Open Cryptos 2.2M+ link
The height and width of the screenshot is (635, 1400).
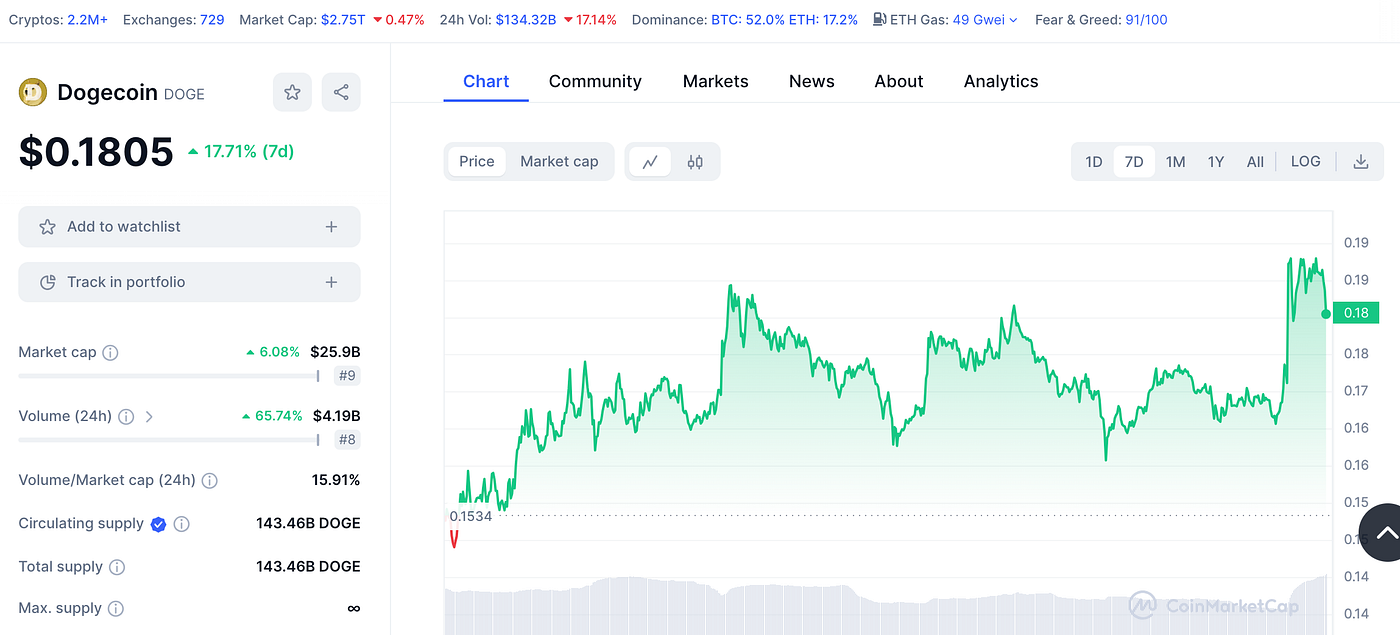[x=87, y=20]
